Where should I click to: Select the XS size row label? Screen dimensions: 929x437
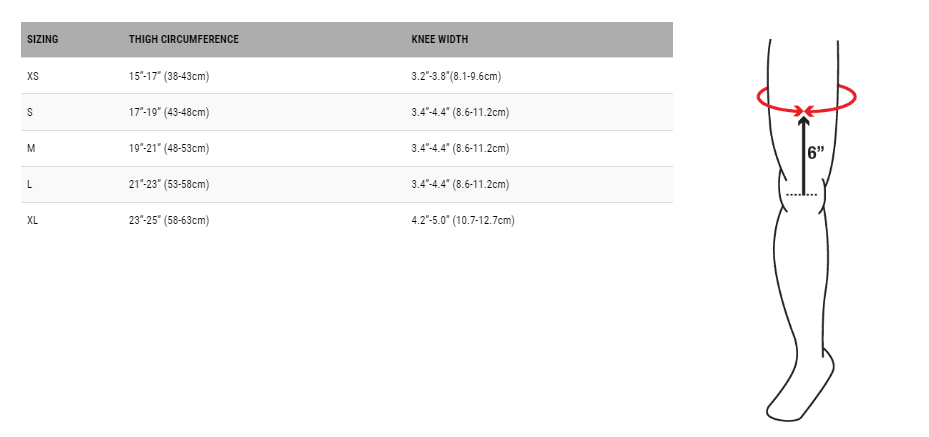coord(33,76)
